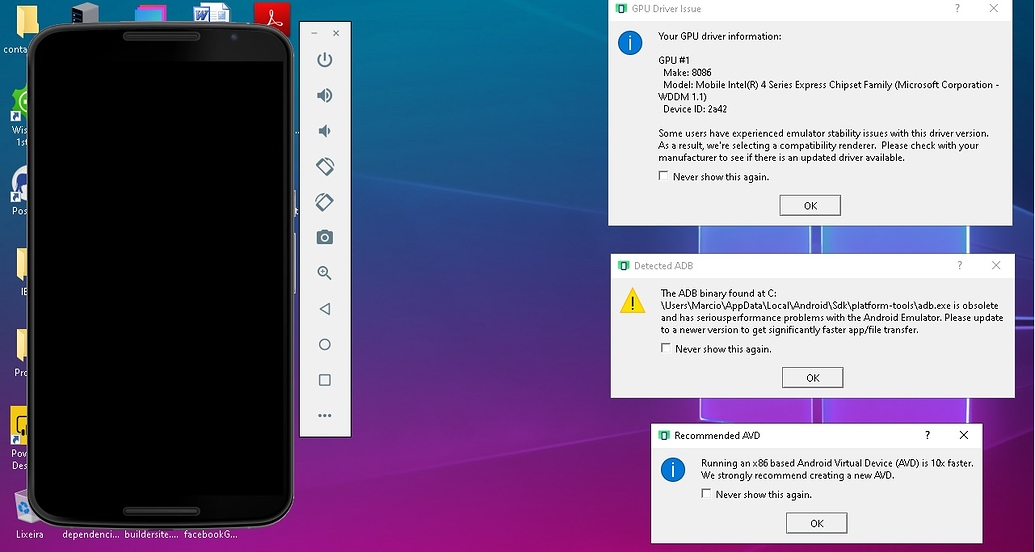Open extended controls via the three dots
The width and height of the screenshot is (1035, 552).
324,416
